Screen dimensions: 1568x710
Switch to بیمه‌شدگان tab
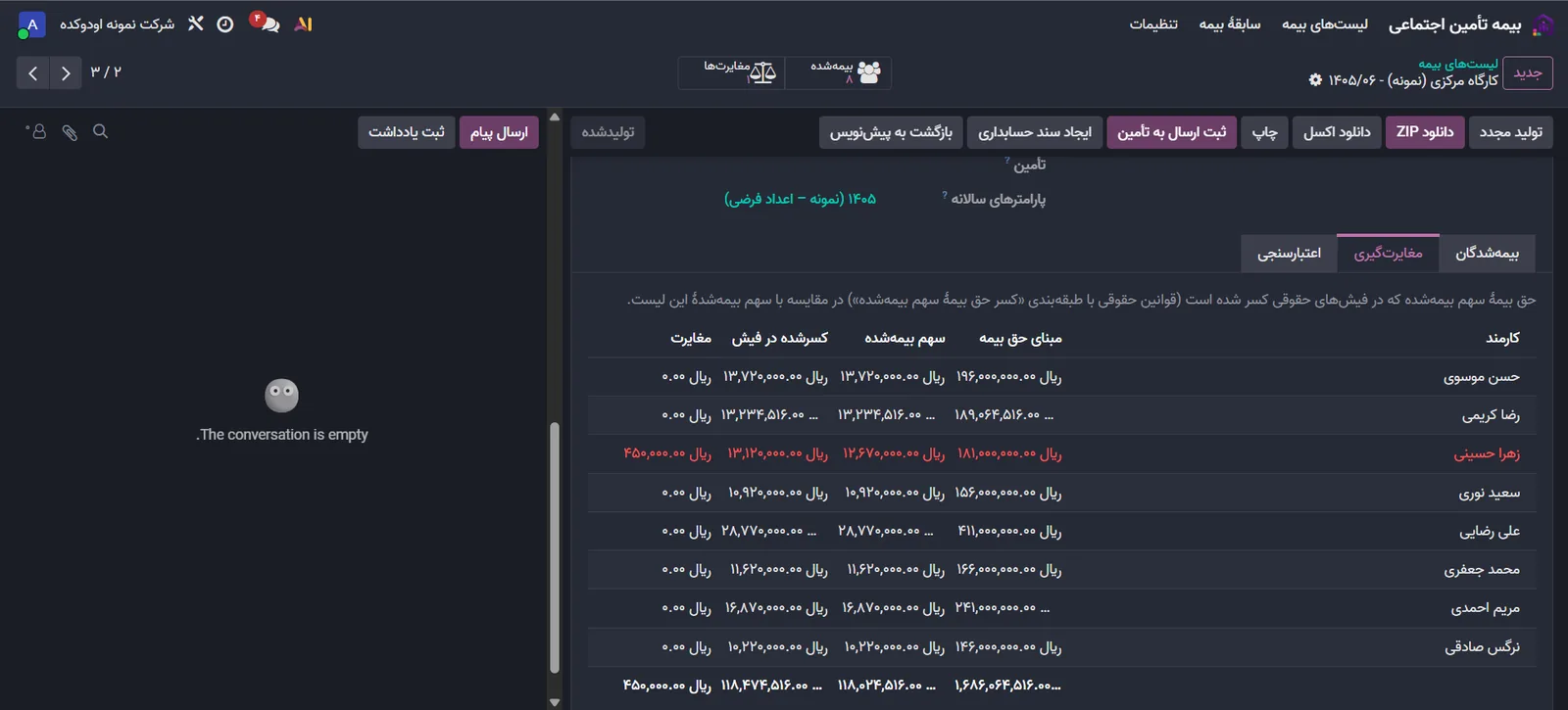[x=1487, y=254]
